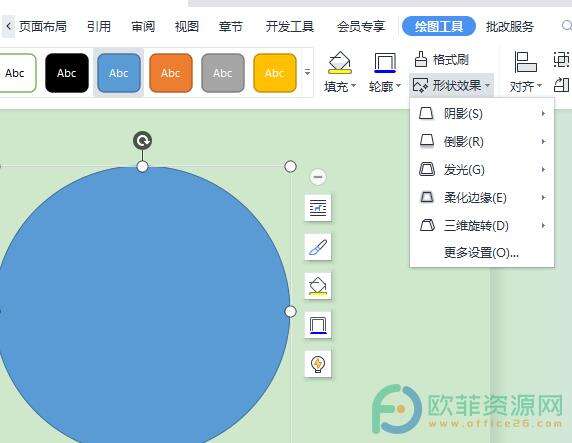Screen dimensions: 572x443
Task: Click the Fill (填充) paint bucket icon
Action: (339, 63)
